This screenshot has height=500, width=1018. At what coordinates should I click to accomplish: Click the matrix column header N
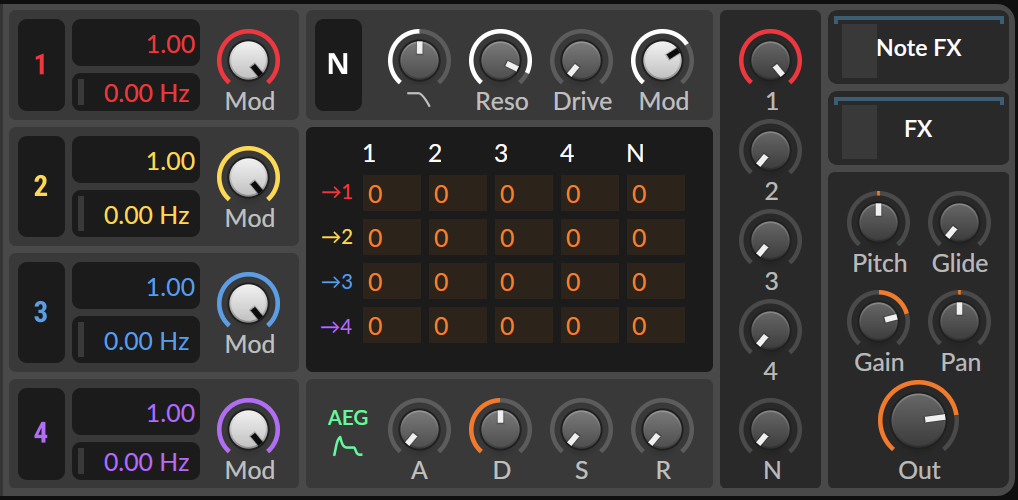click(635, 153)
